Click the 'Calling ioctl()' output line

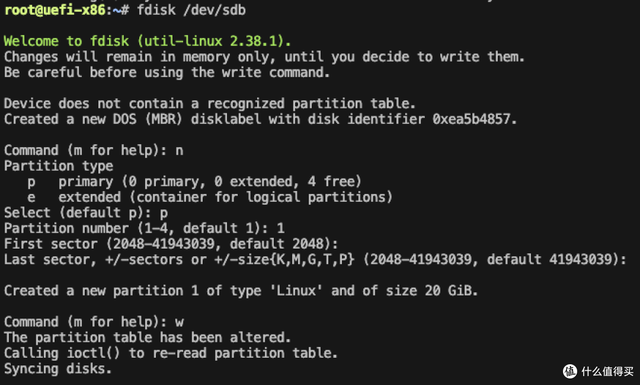171,353
